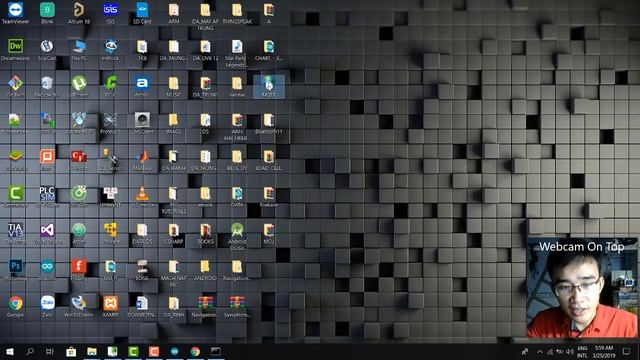Open the CSHARP folder

[174, 233]
